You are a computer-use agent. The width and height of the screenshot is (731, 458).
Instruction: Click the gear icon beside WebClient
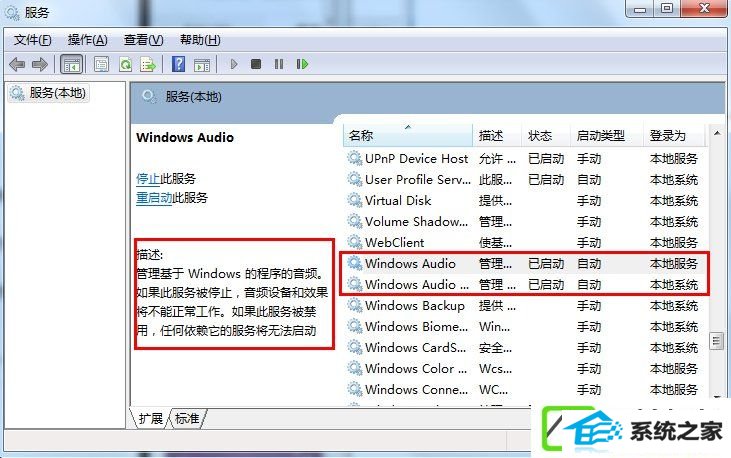point(355,243)
